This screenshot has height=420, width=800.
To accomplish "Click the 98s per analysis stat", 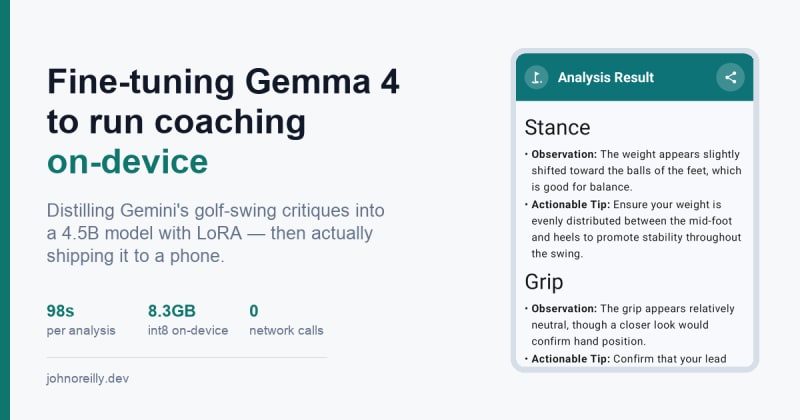I will 81,320.
